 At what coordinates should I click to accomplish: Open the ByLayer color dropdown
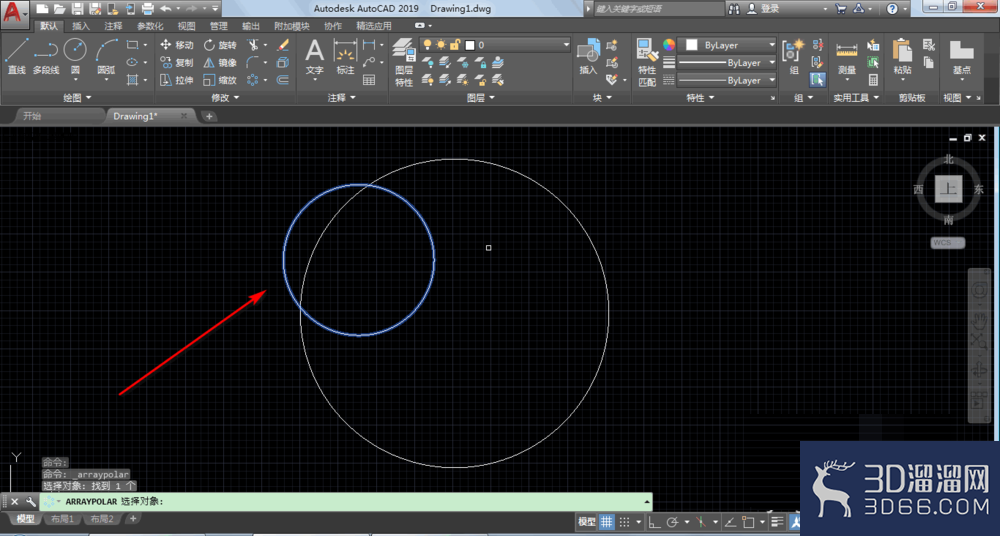pos(726,45)
